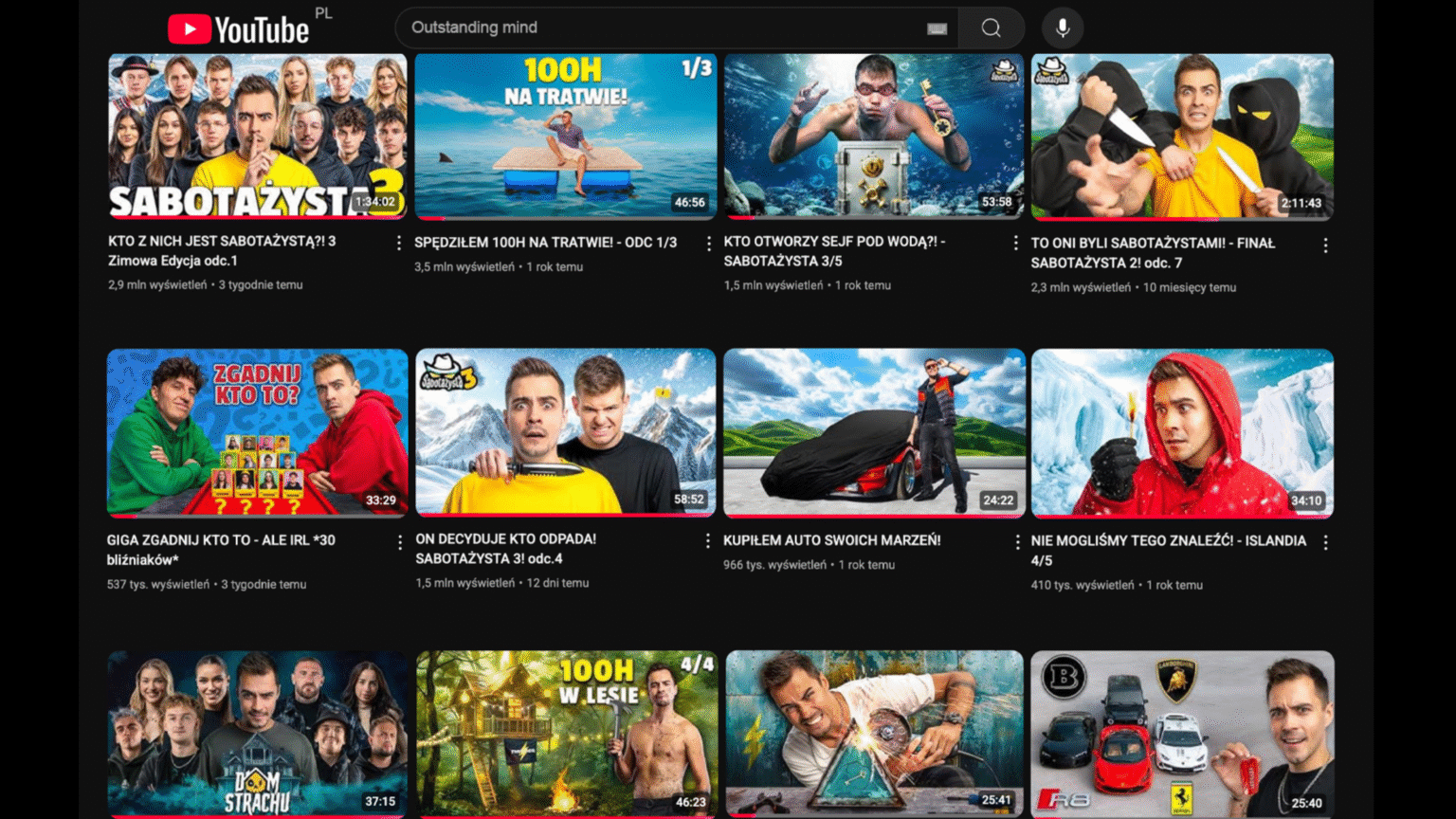Open more options for SABOTAŻYSTĄ 3 Zimowa Edycja
Screen dimensions: 1456x819
[398, 244]
